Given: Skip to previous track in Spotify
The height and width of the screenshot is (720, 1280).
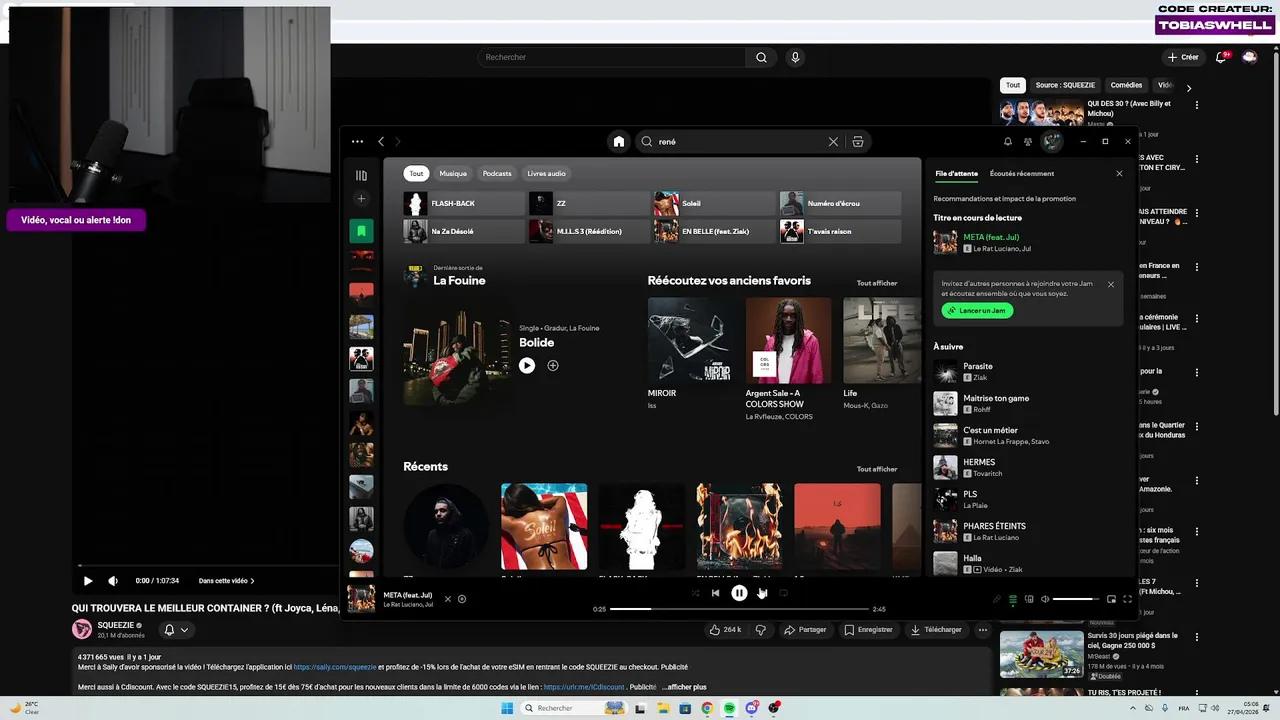Looking at the screenshot, I should [715, 593].
